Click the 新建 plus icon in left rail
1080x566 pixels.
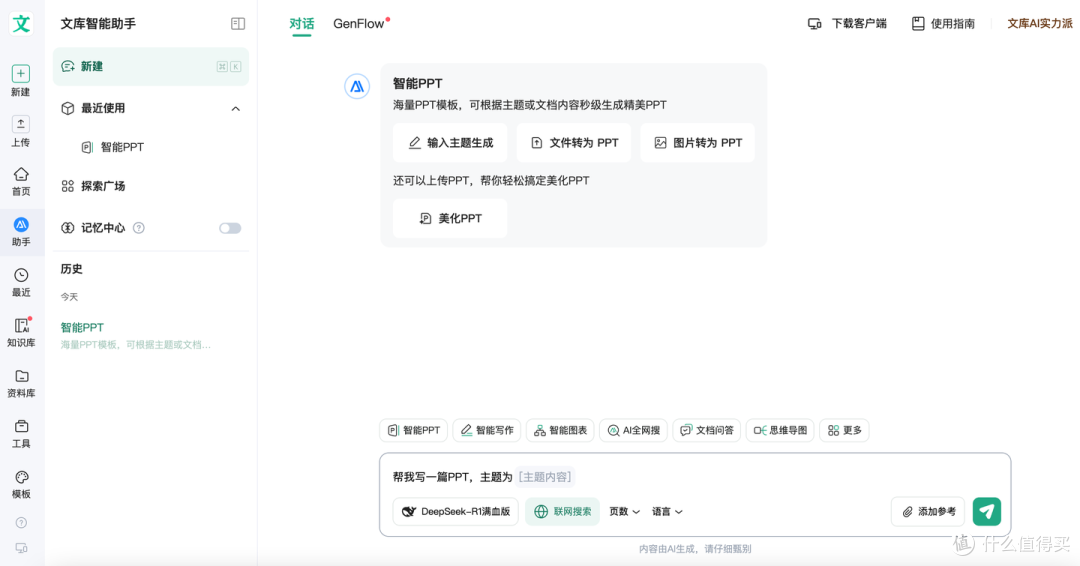21,74
